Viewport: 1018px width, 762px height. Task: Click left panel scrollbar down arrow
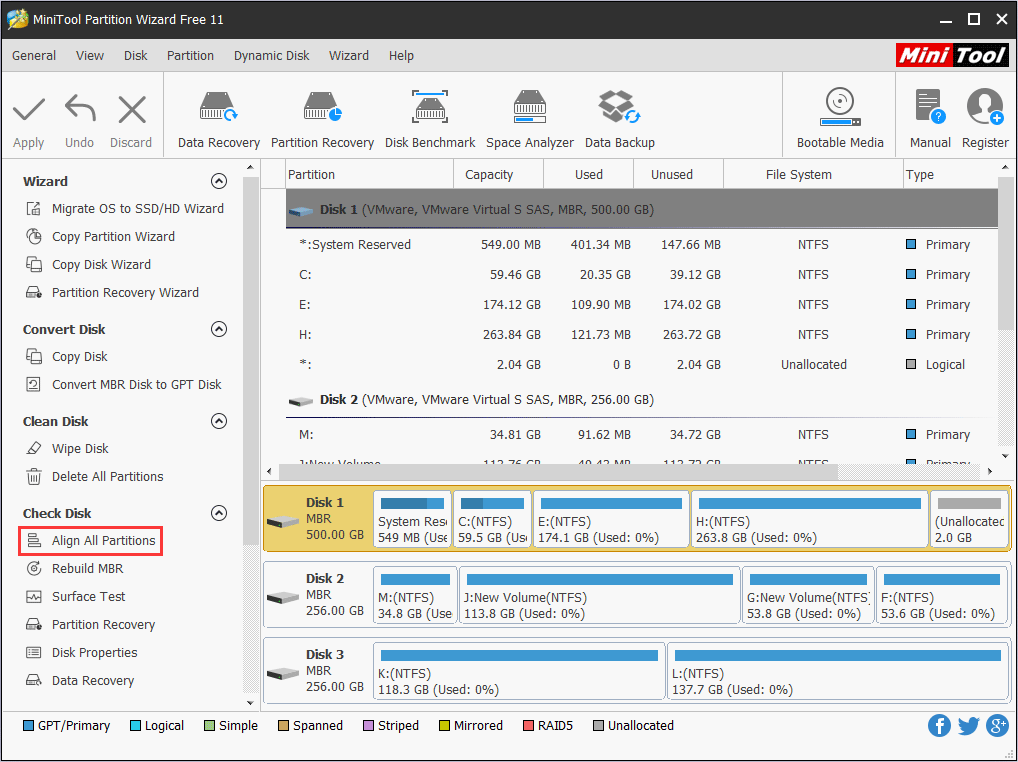coord(251,702)
